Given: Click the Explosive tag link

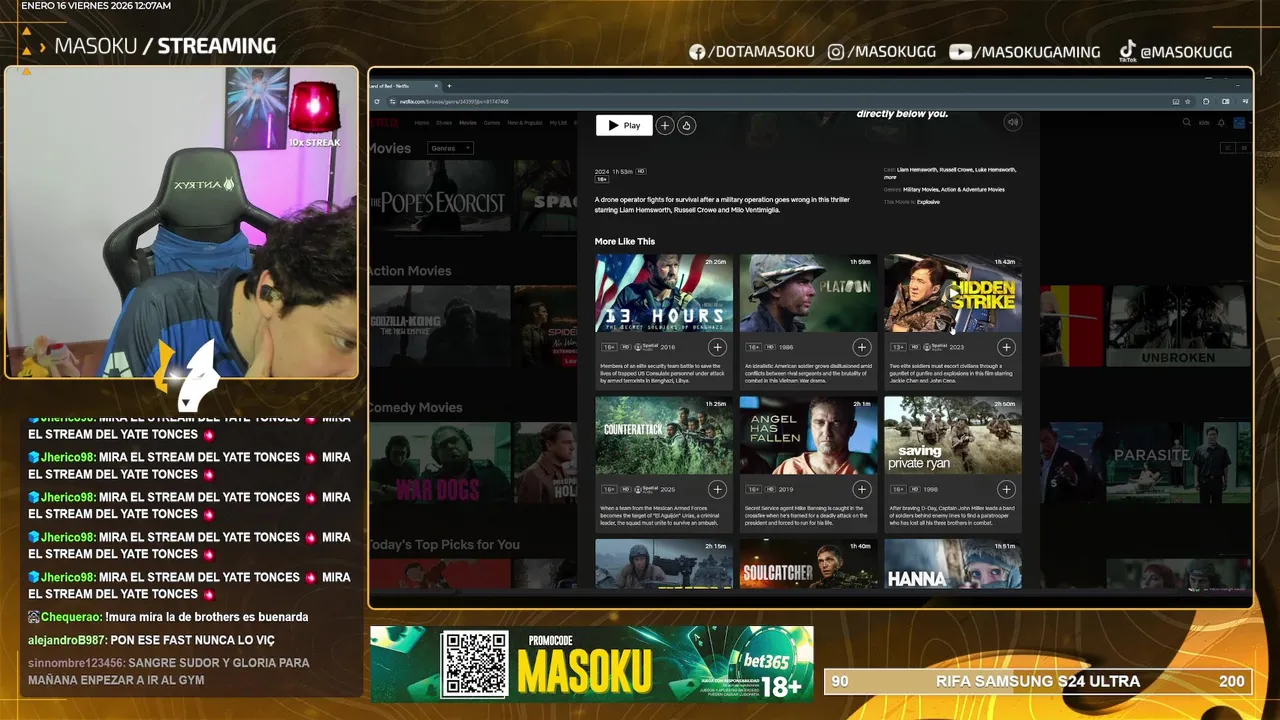Looking at the screenshot, I should (x=928, y=202).
